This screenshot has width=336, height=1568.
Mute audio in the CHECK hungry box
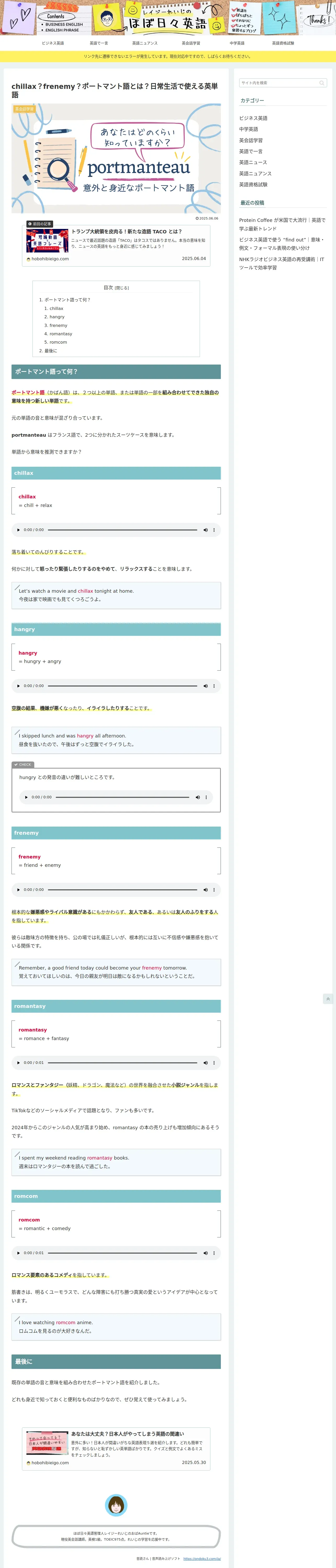click(x=198, y=797)
